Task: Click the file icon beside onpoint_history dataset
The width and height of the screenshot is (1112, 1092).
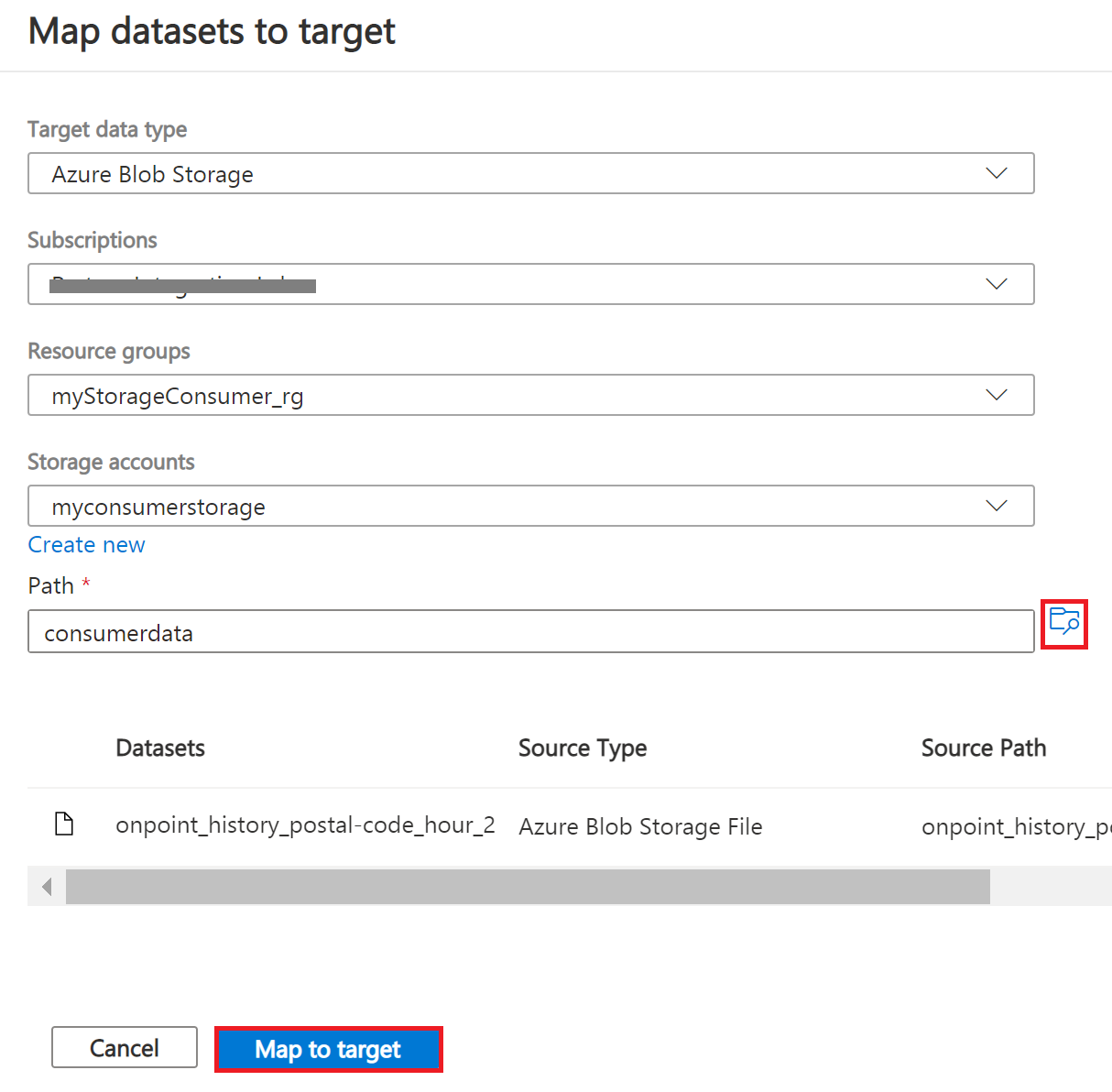Action: pos(64,823)
